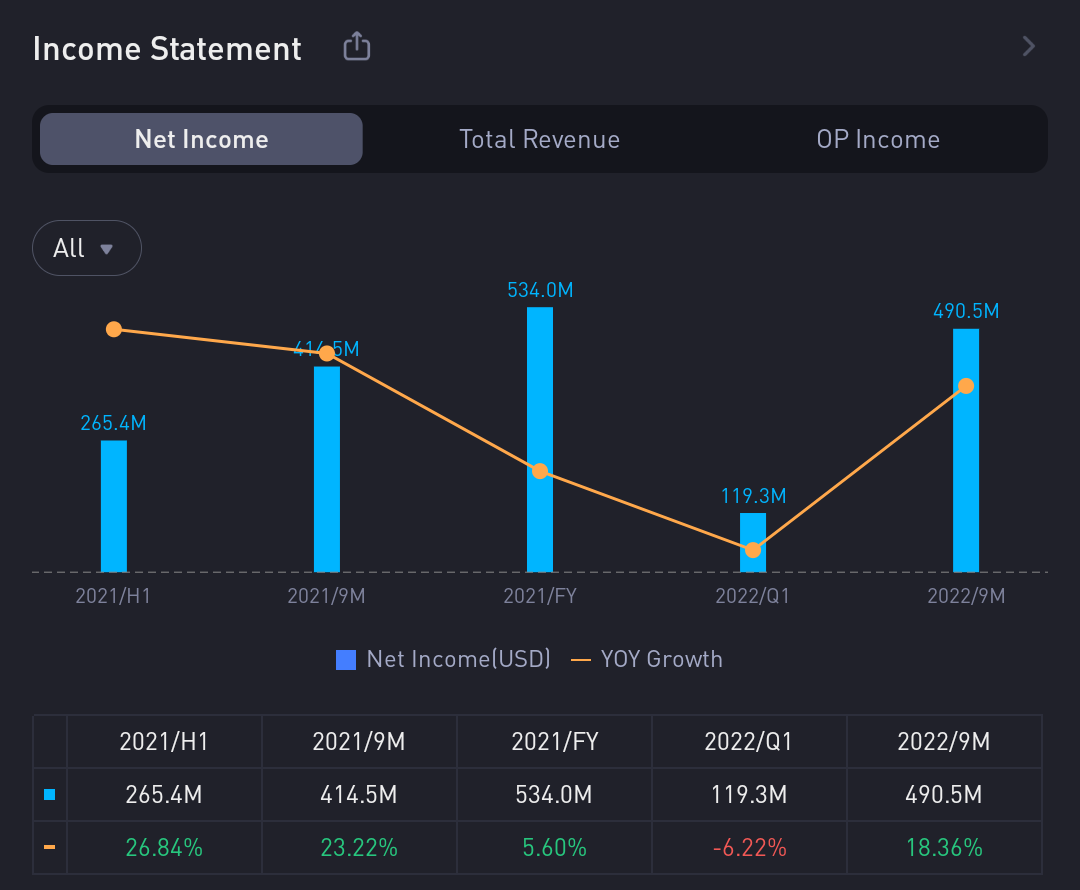
Task: Click the share icon beside Income Statement
Action: click(x=357, y=47)
